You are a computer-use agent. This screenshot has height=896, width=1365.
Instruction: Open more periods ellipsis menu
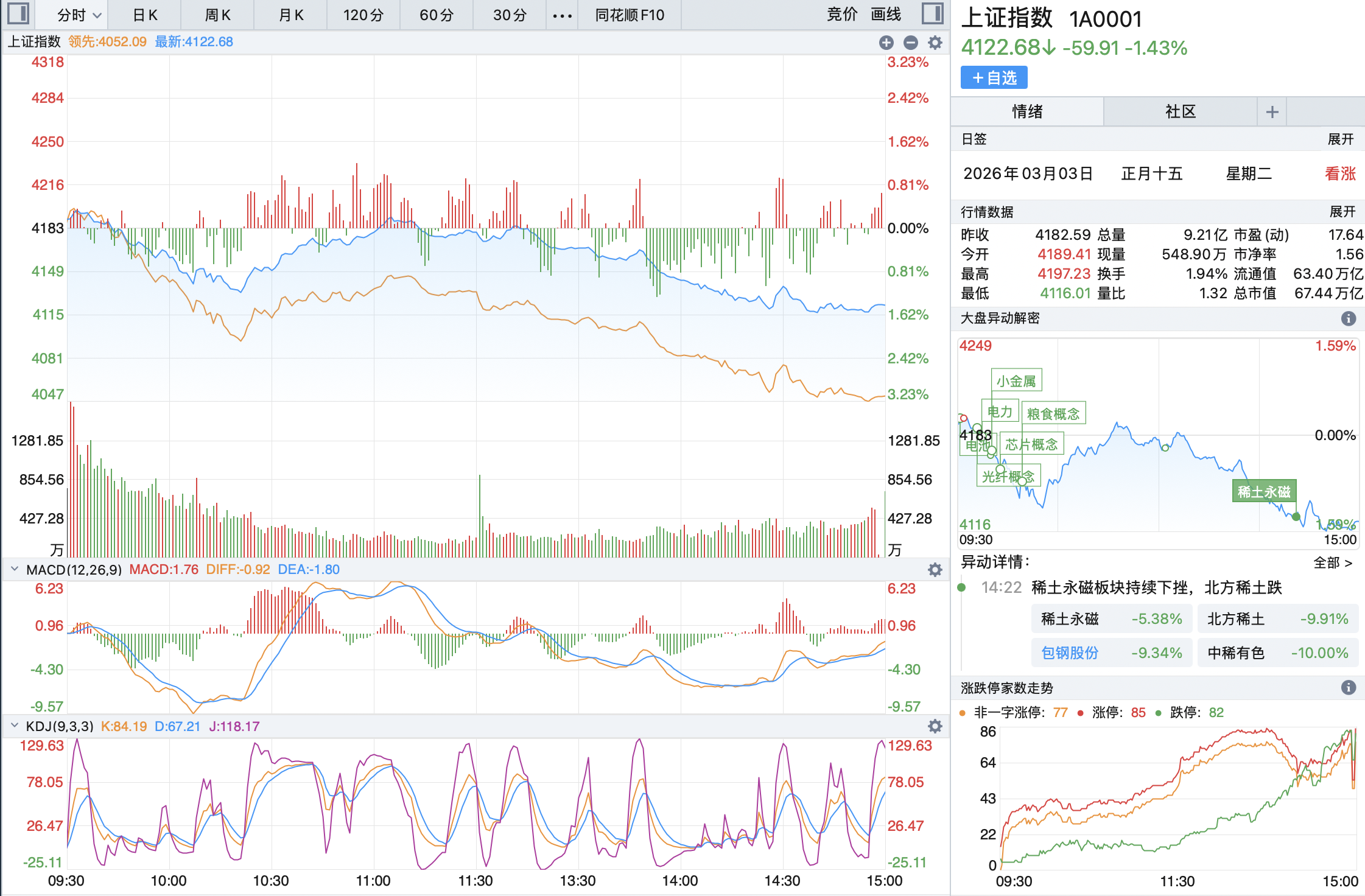coord(562,15)
